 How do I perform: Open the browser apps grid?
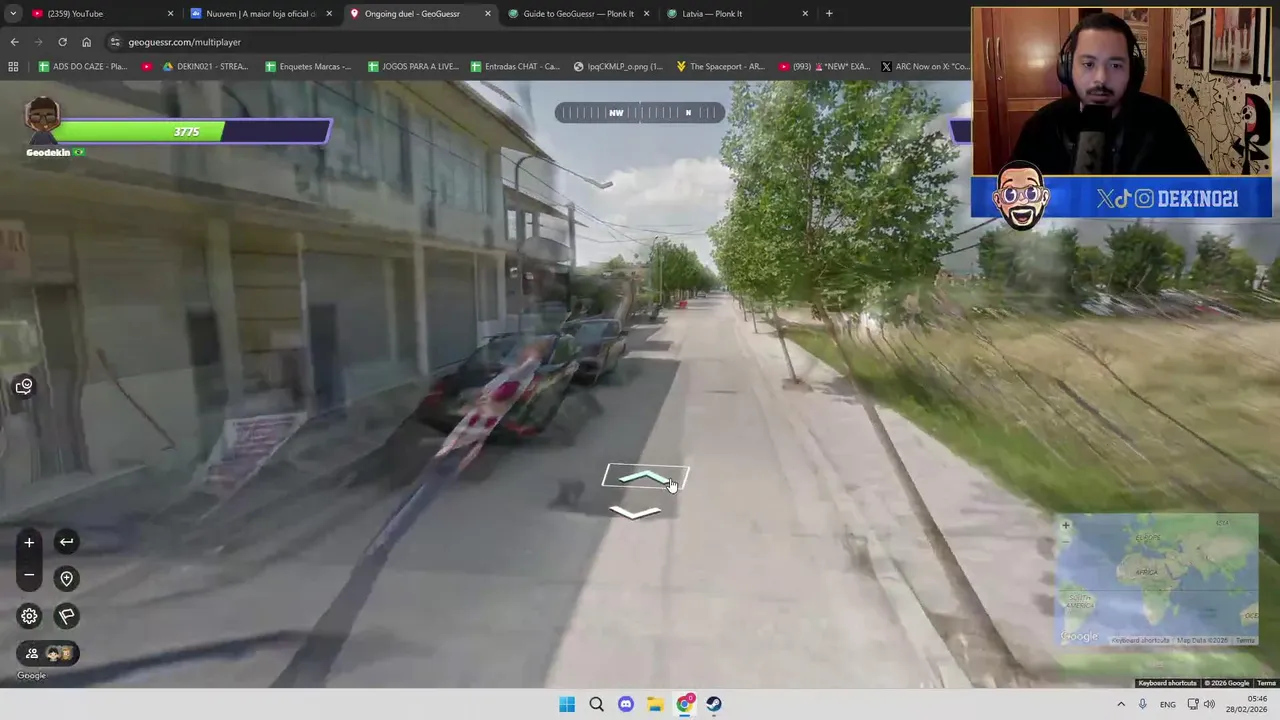[13, 67]
